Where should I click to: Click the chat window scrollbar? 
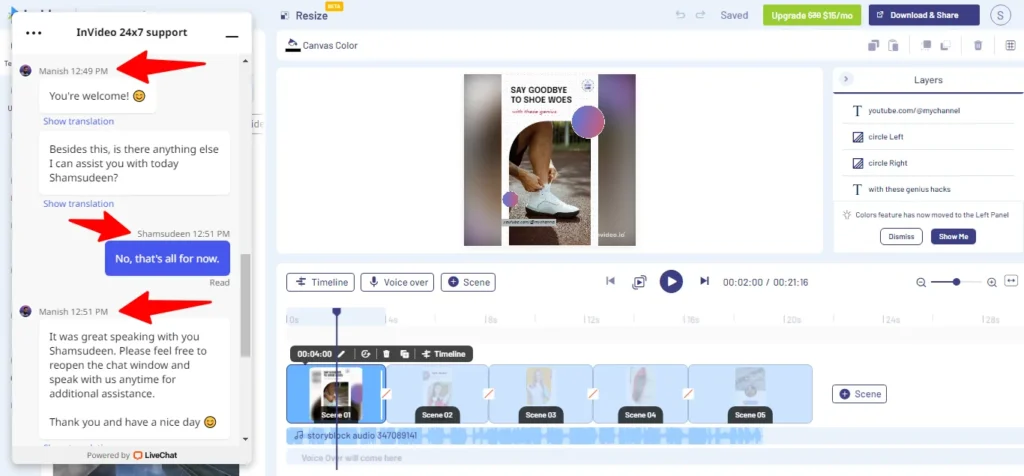coord(246,306)
